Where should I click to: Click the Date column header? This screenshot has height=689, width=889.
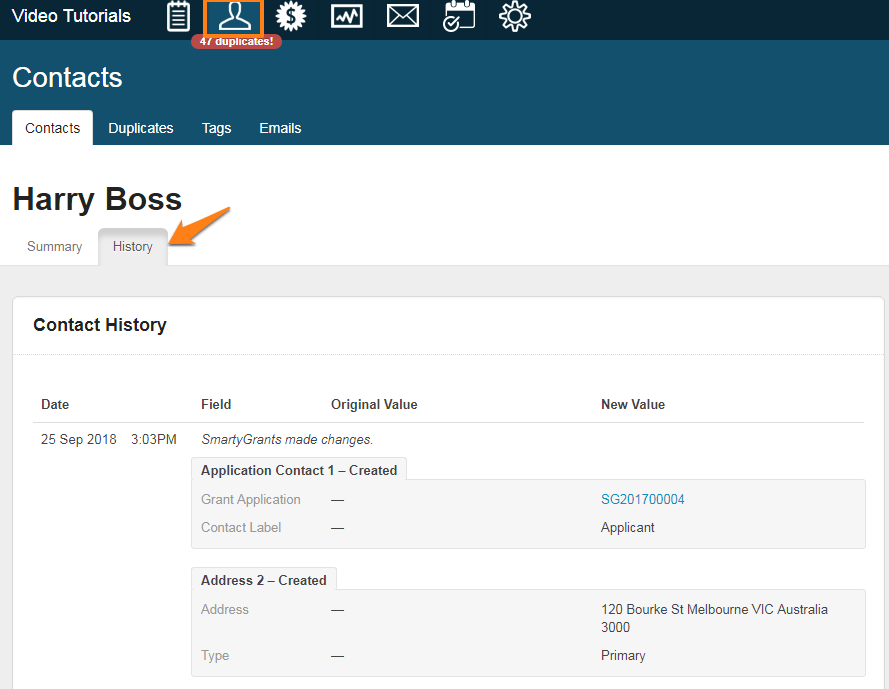(x=55, y=405)
